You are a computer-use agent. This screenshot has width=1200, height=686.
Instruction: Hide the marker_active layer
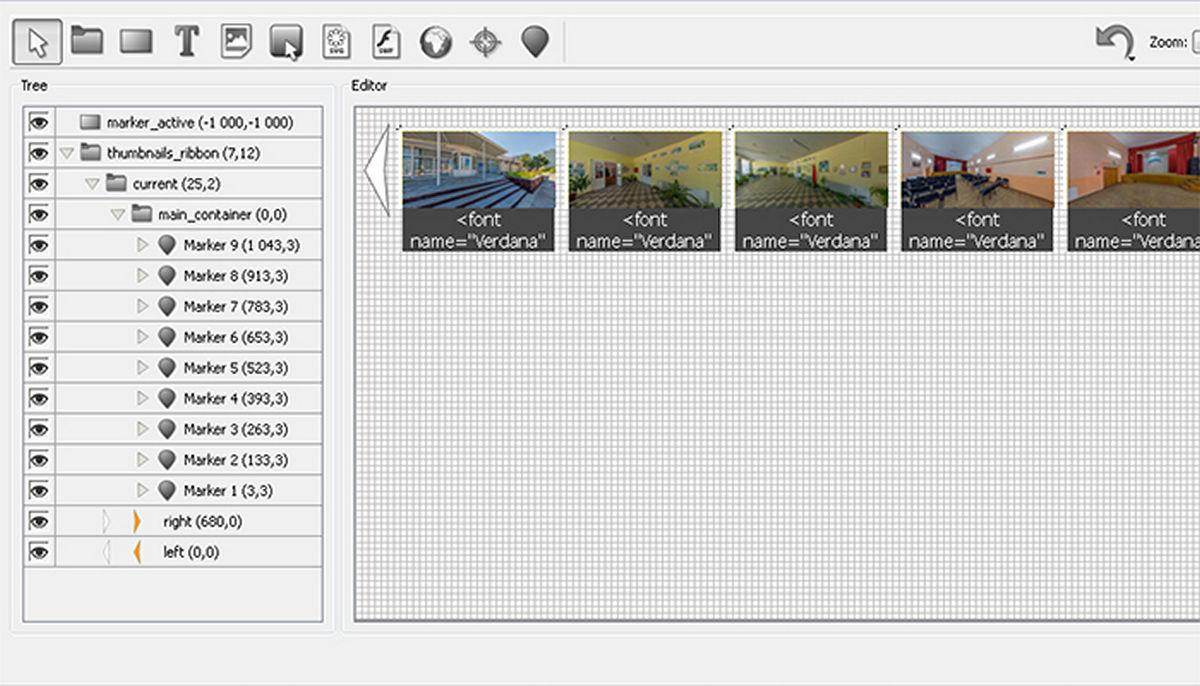(x=39, y=122)
